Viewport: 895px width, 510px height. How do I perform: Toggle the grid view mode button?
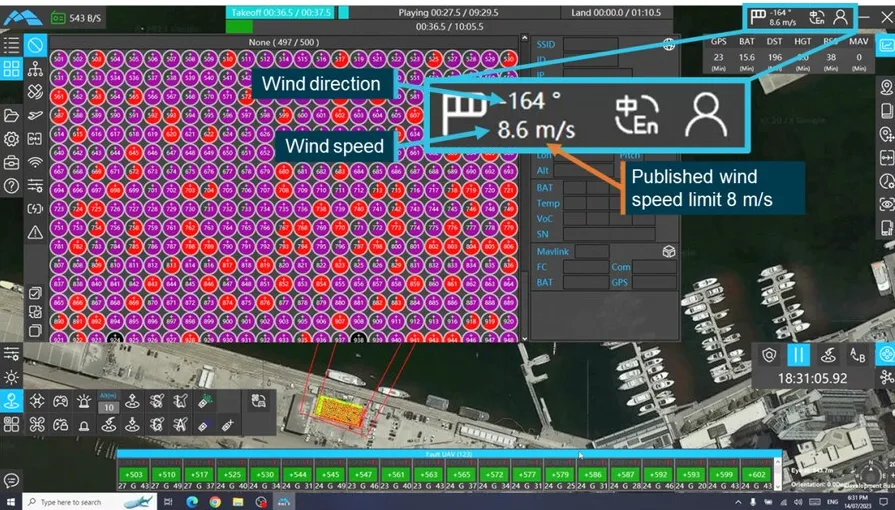[11, 69]
